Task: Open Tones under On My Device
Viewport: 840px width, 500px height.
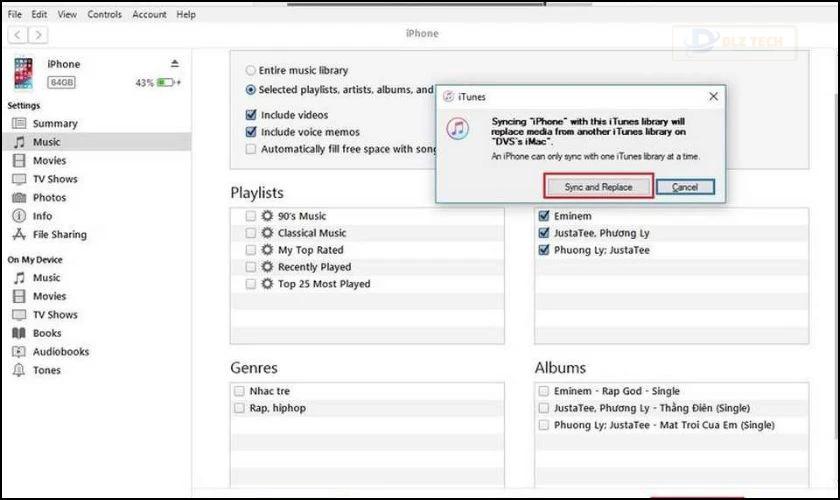Action: 47,370
